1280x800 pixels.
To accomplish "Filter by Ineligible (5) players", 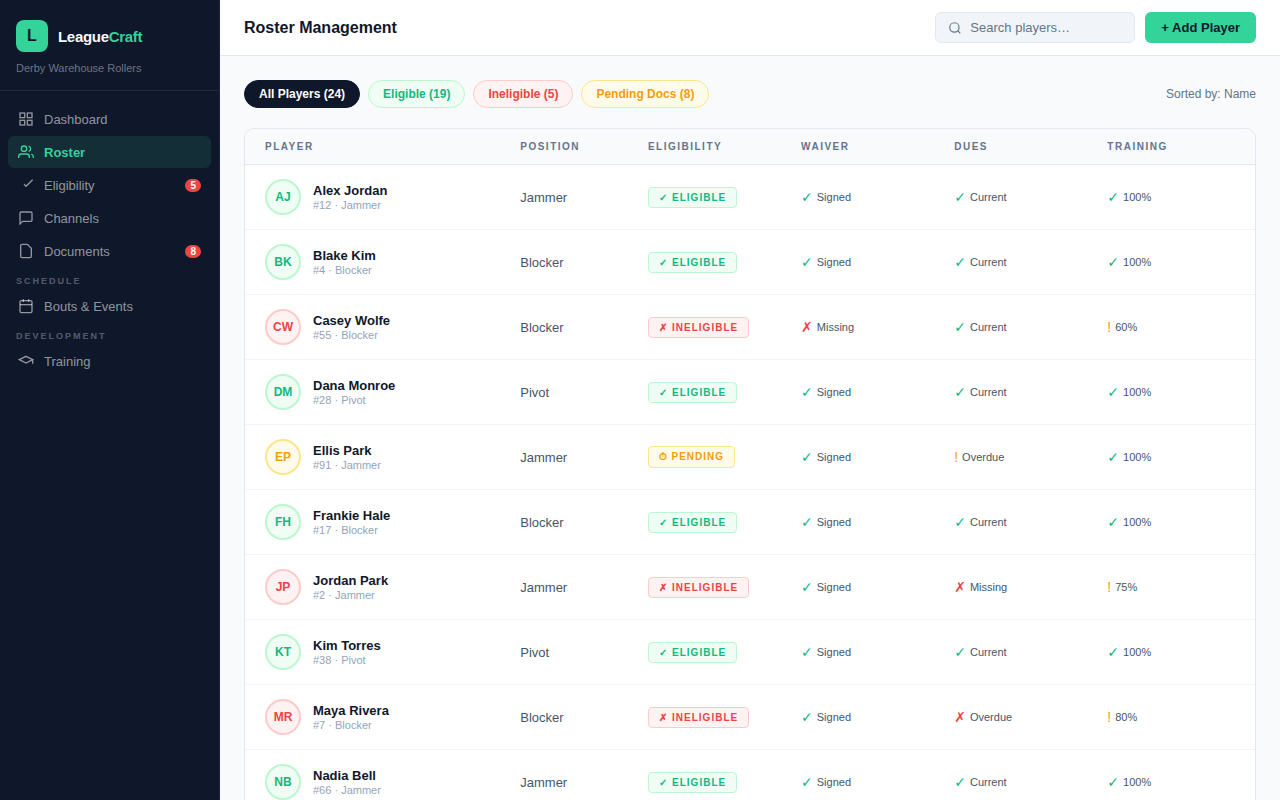I will (523, 94).
